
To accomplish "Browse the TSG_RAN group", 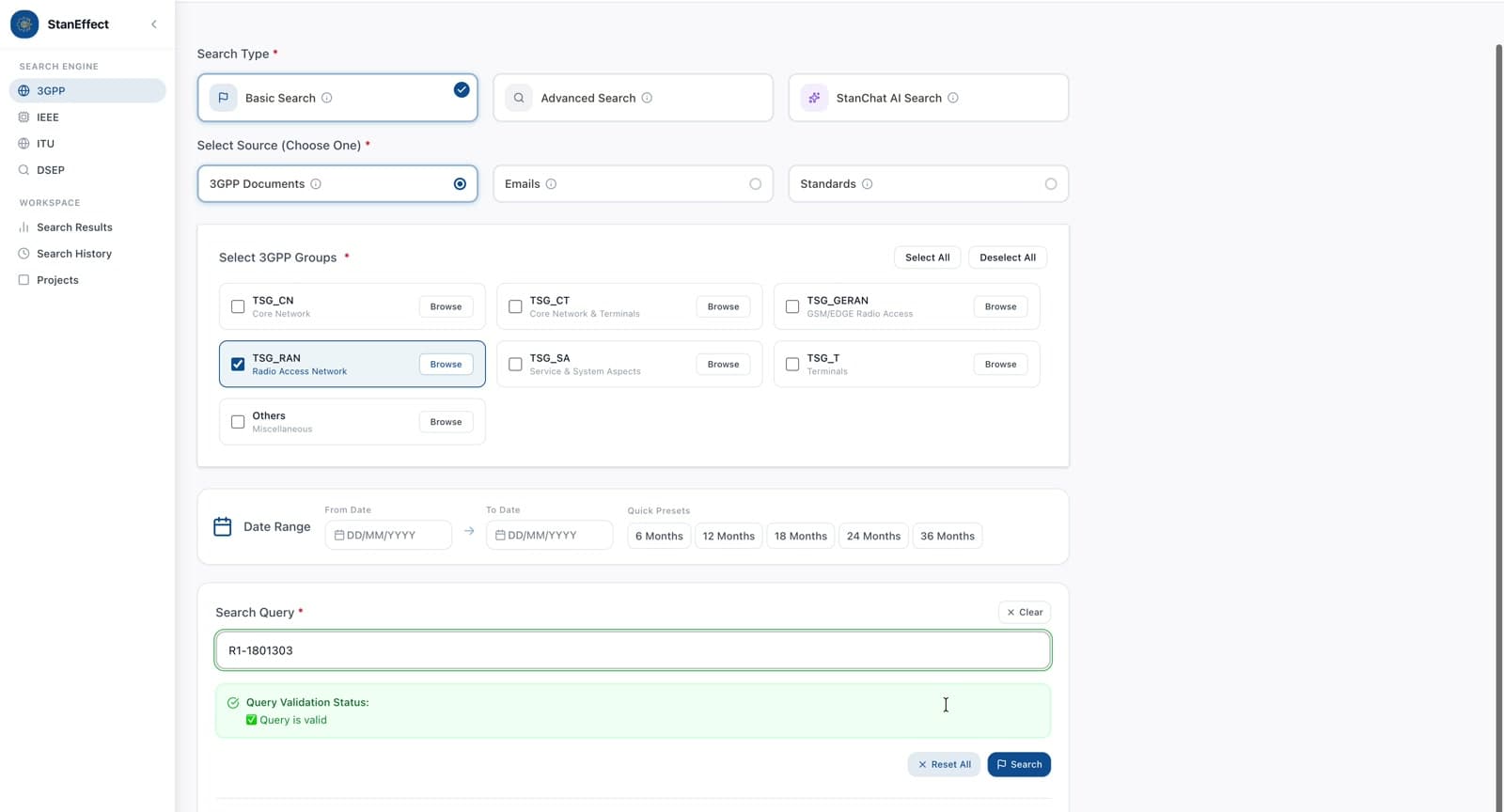I will click(446, 364).
